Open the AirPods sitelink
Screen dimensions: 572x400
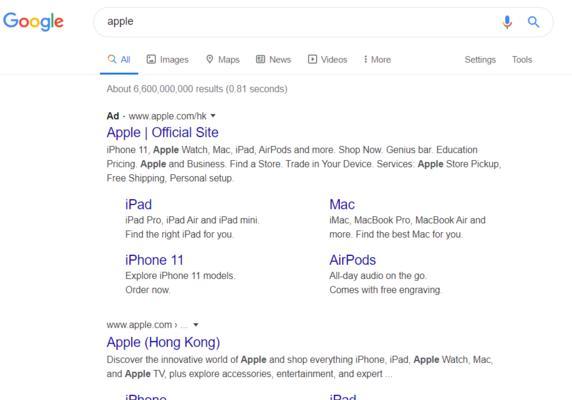click(x=352, y=260)
